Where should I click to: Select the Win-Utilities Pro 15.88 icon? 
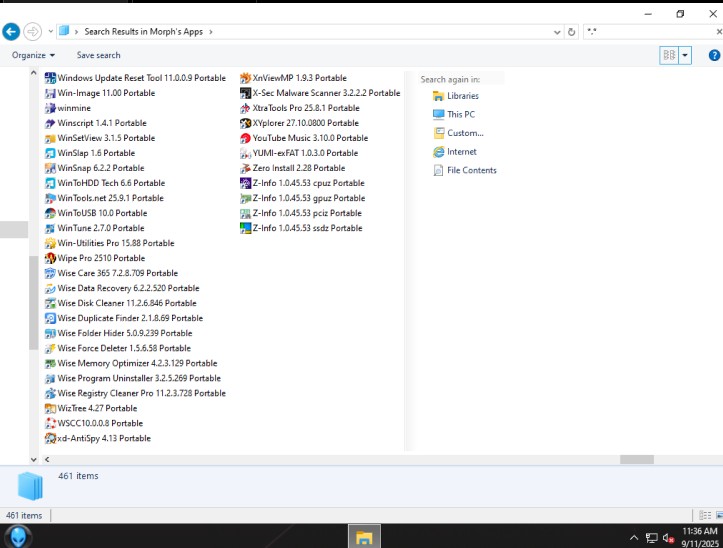point(50,243)
